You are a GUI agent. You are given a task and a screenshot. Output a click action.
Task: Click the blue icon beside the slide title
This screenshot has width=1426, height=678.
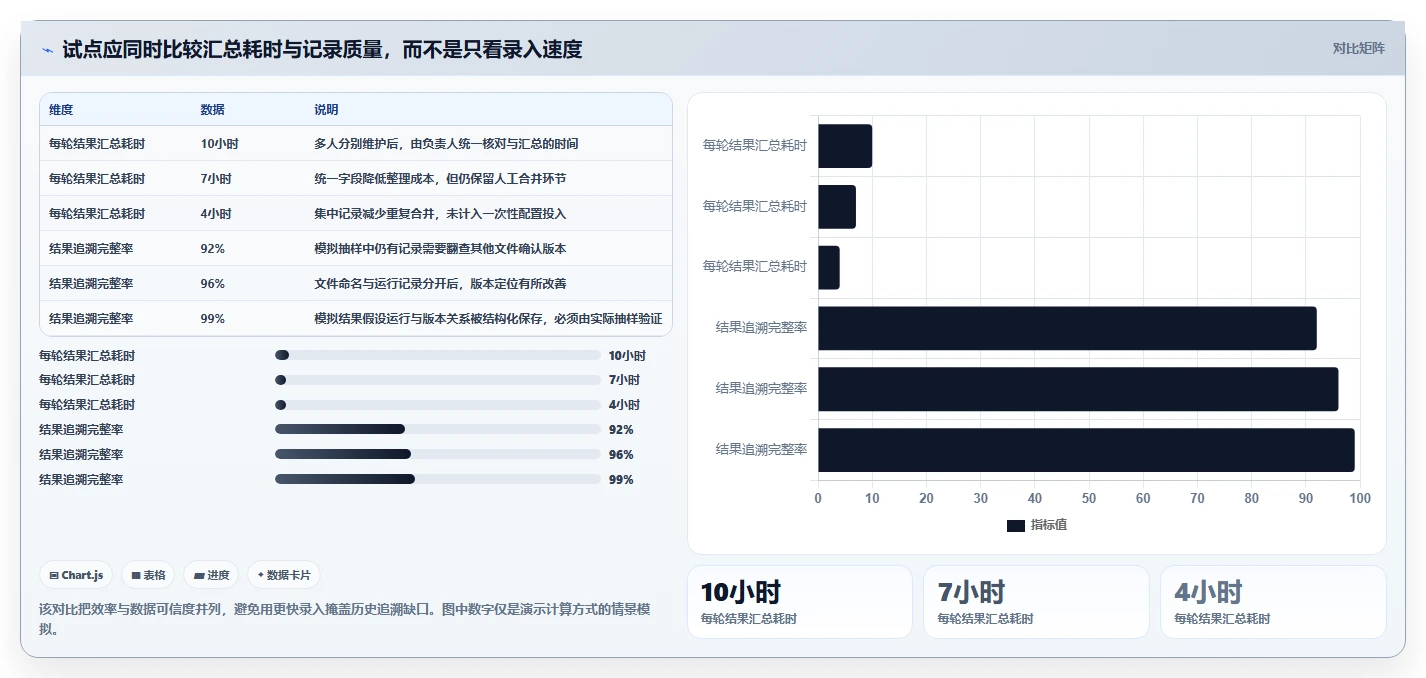[47, 50]
